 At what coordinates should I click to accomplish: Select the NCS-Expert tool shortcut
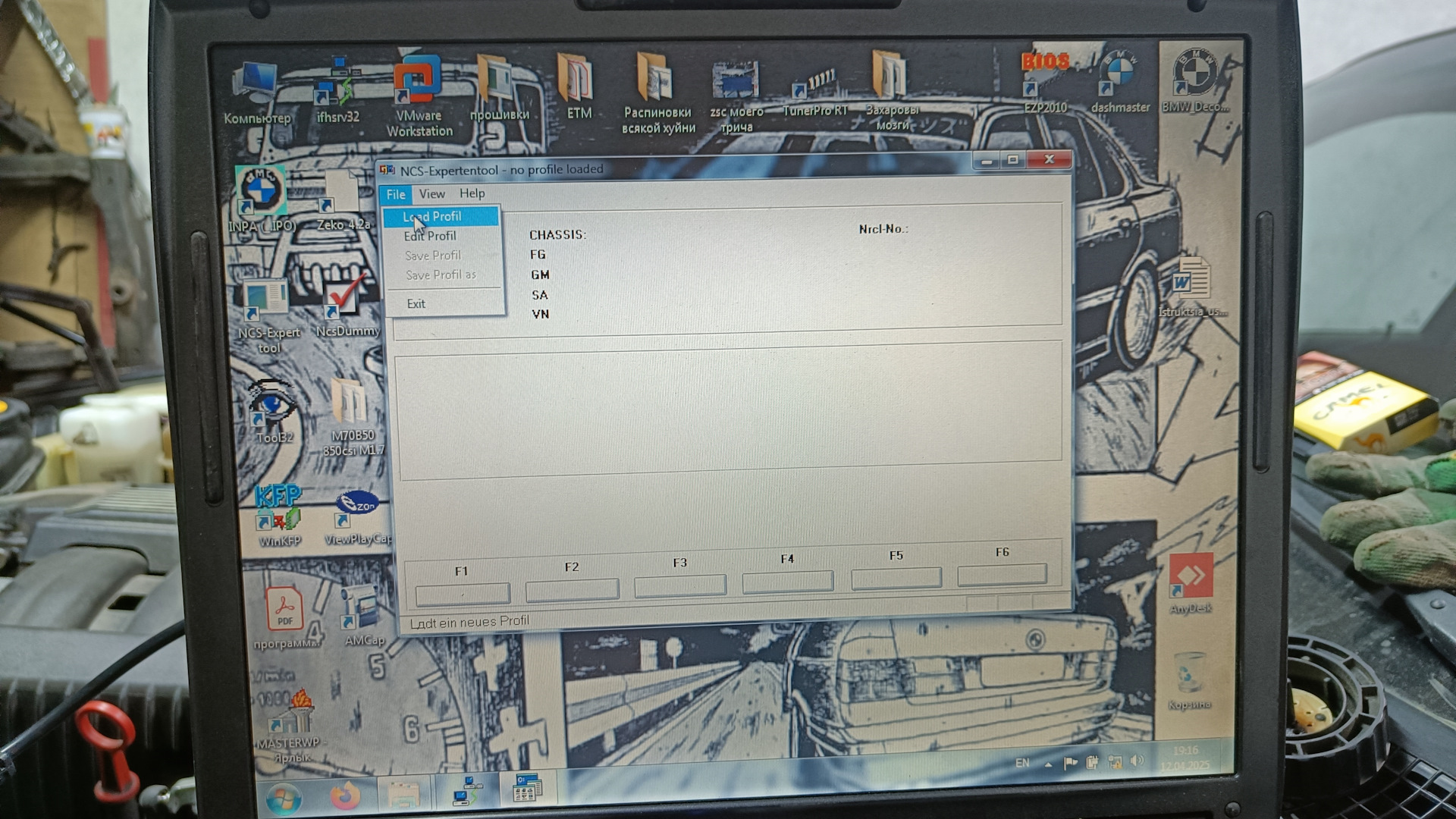click(x=268, y=317)
